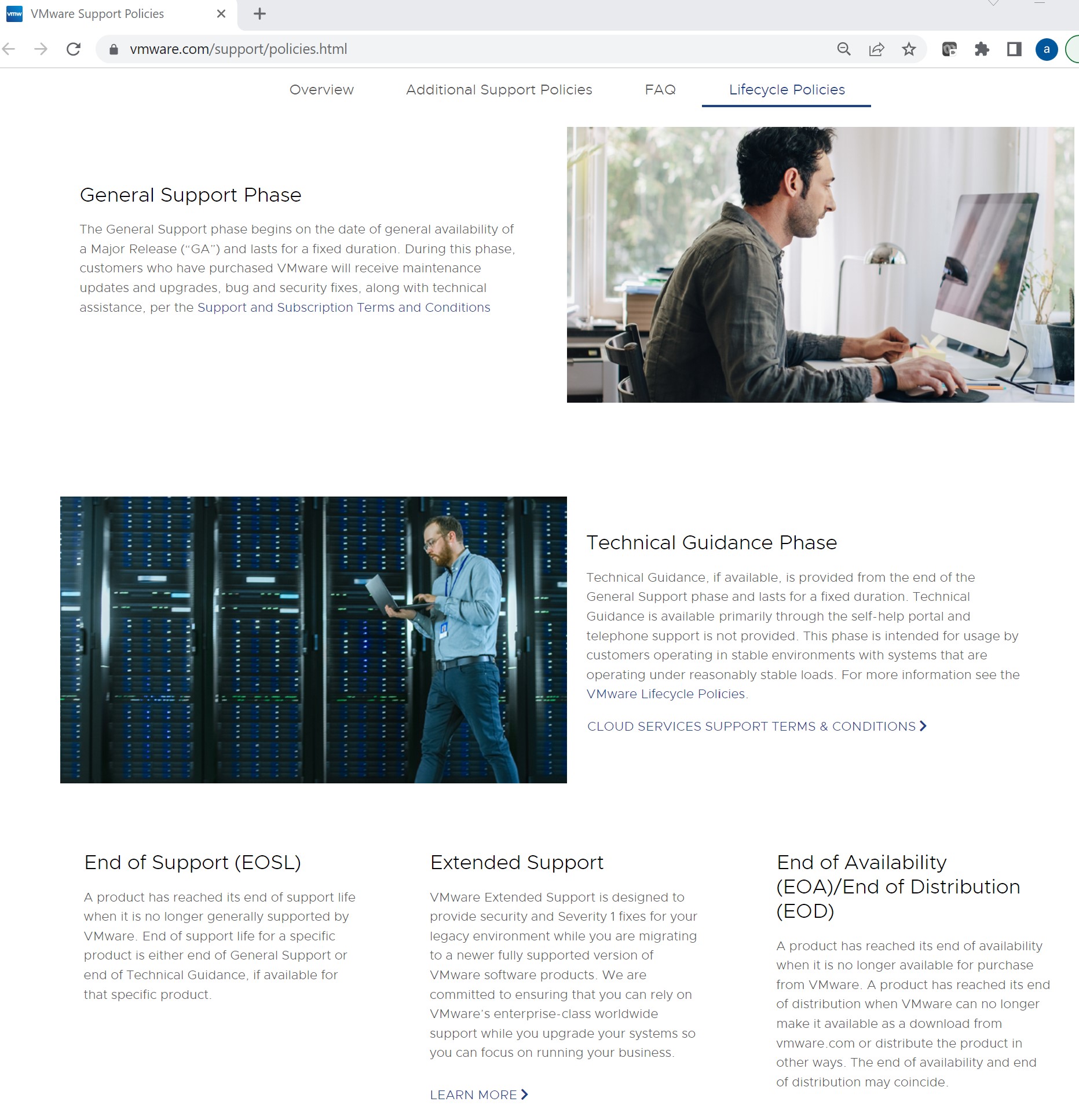Screen dimensions: 1079x1120
Task: Click the End of Support (EOSL) heading
Action: click(x=192, y=863)
